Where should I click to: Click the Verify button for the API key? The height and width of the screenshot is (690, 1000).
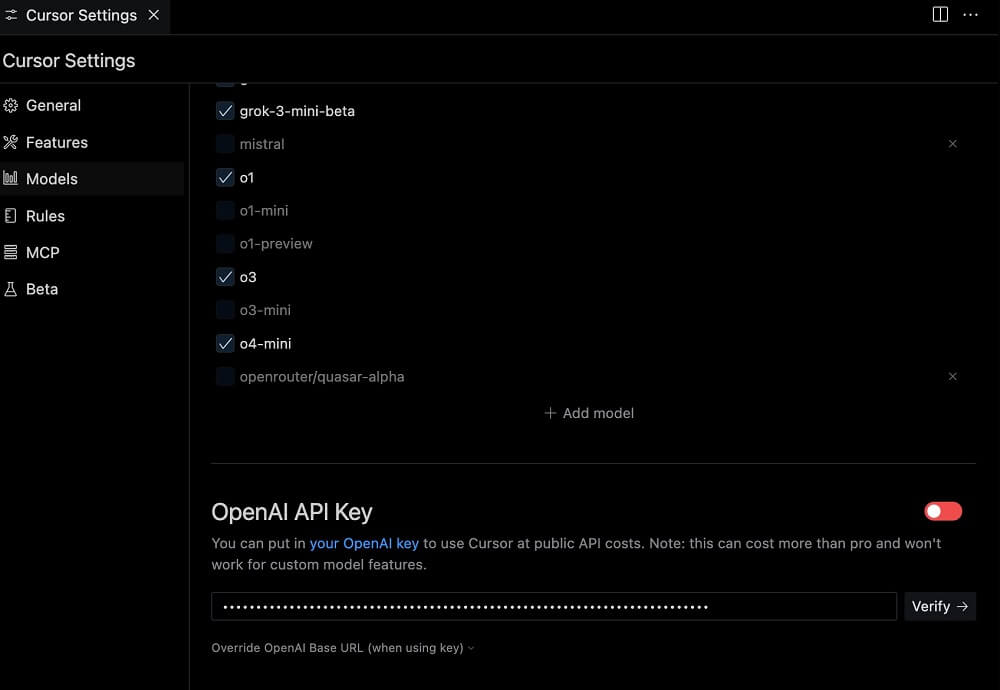(939, 606)
